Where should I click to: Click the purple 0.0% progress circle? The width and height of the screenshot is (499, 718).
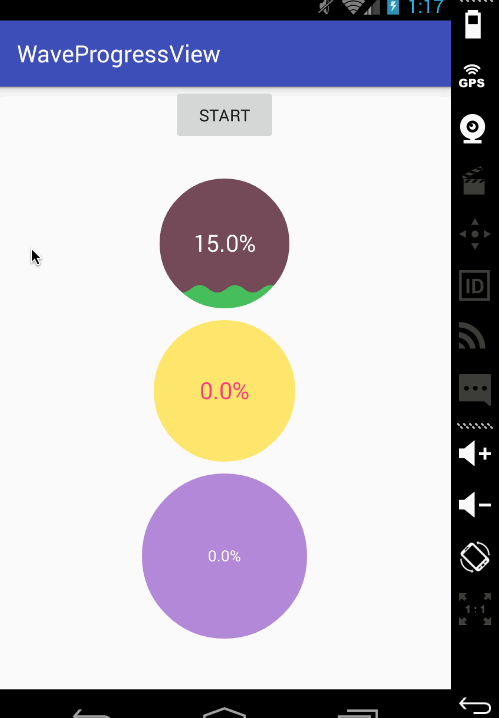(224, 556)
